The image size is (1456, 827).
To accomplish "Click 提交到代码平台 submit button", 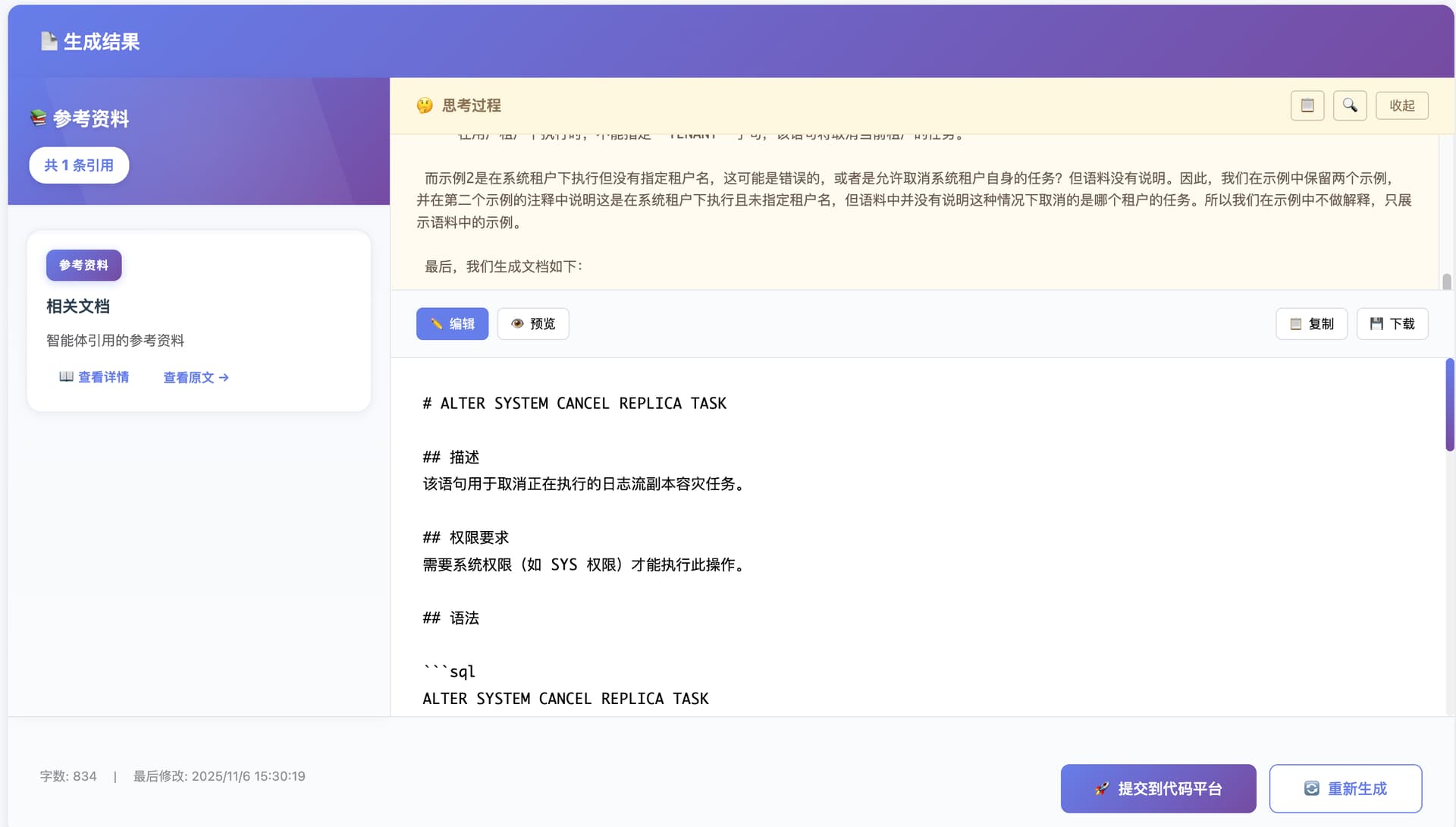I will pos(1158,788).
